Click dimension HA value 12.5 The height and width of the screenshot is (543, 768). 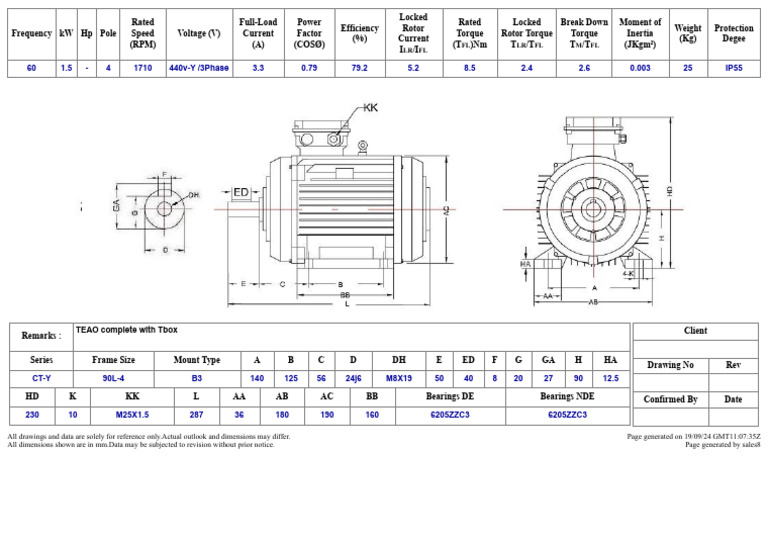(610, 378)
